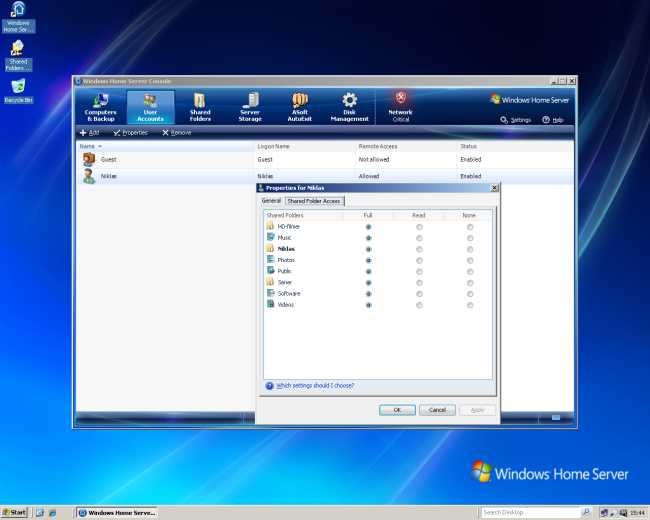The width and height of the screenshot is (650, 520).
Task: Click the Remote Access column header
Action: point(407,146)
